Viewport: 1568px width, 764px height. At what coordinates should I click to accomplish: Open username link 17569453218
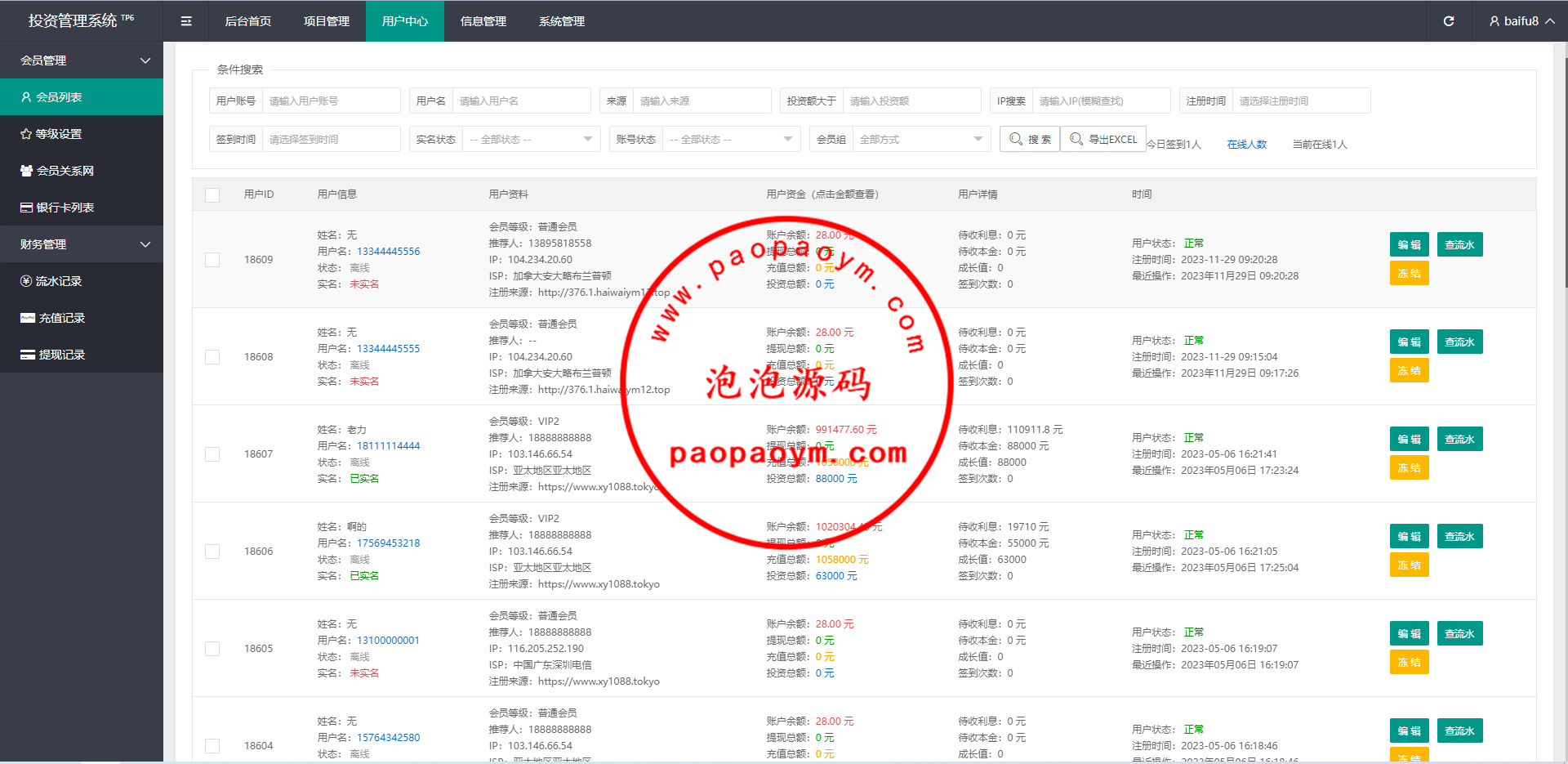tap(389, 543)
